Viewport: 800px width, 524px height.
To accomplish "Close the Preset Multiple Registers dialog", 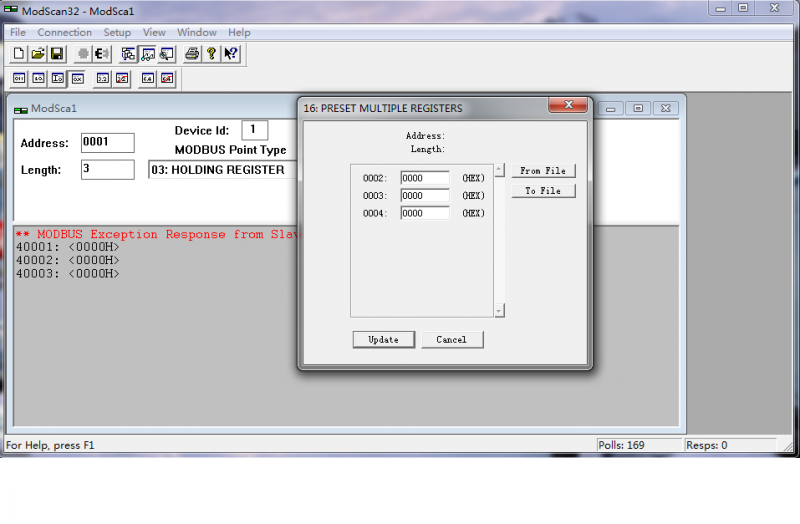I will [x=568, y=105].
